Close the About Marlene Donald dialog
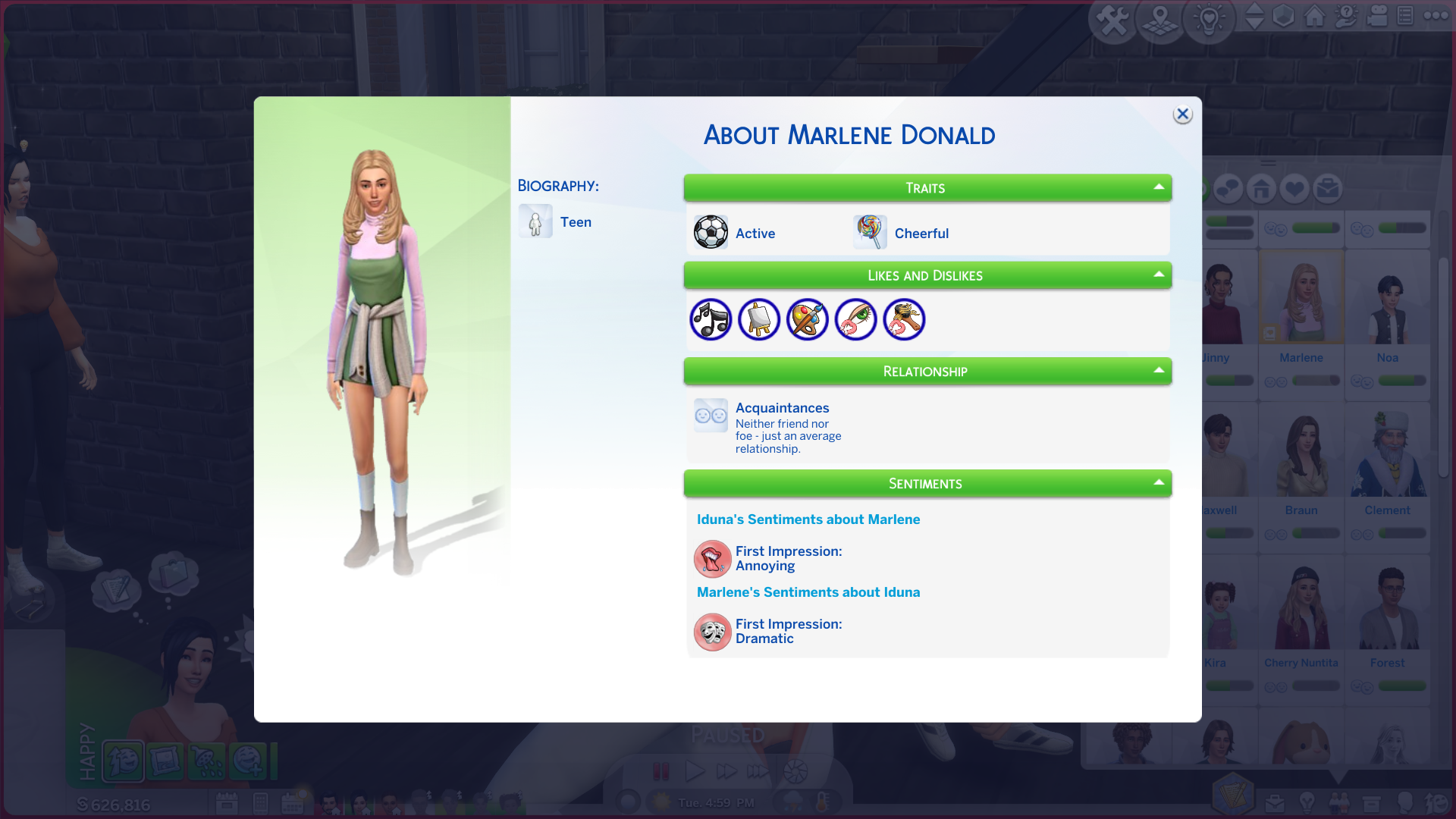 pos(1182,115)
